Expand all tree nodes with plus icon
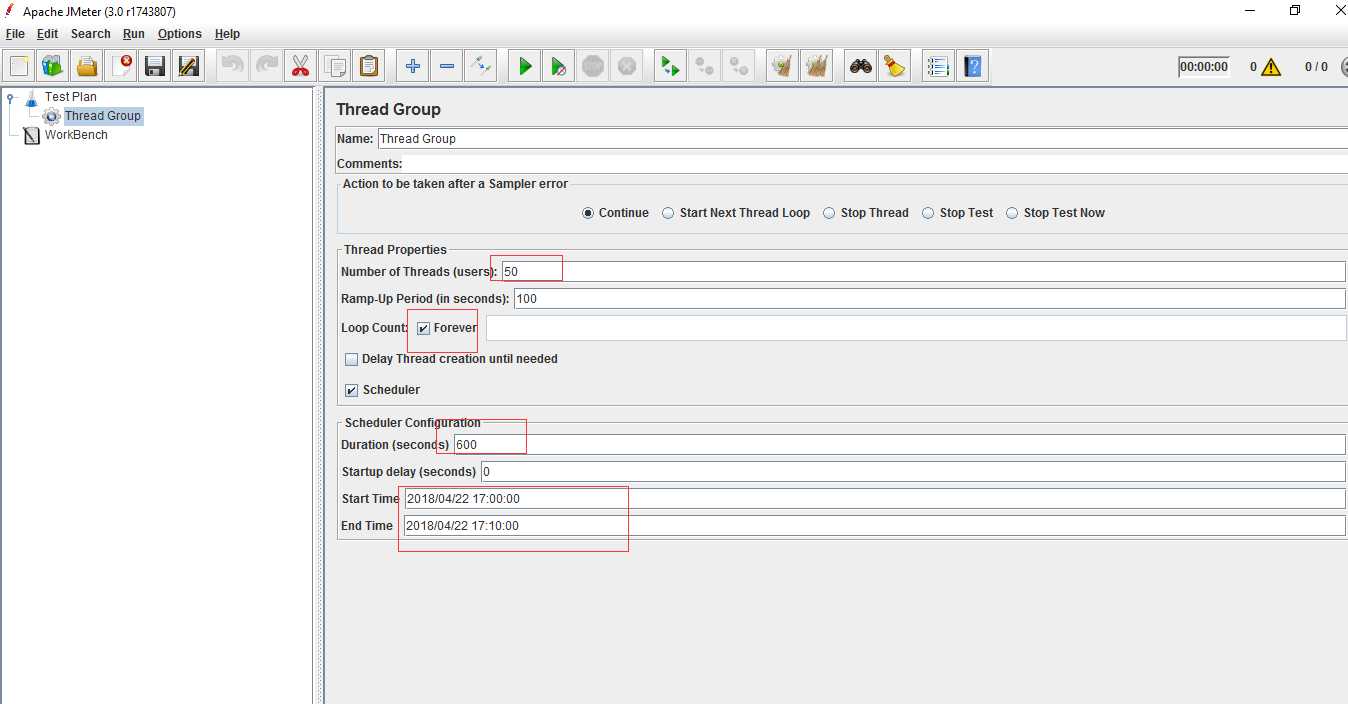The image size is (1348, 704). (x=413, y=67)
